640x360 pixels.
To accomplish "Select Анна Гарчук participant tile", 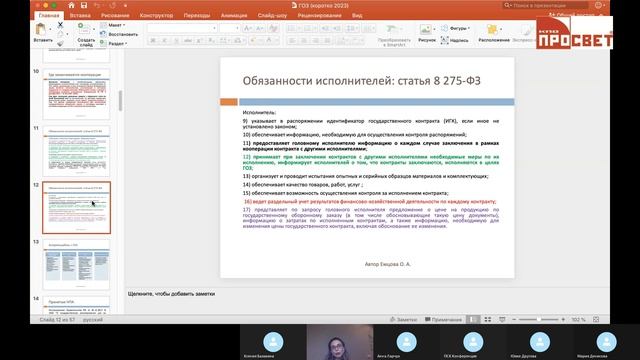I will pos(406,342).
